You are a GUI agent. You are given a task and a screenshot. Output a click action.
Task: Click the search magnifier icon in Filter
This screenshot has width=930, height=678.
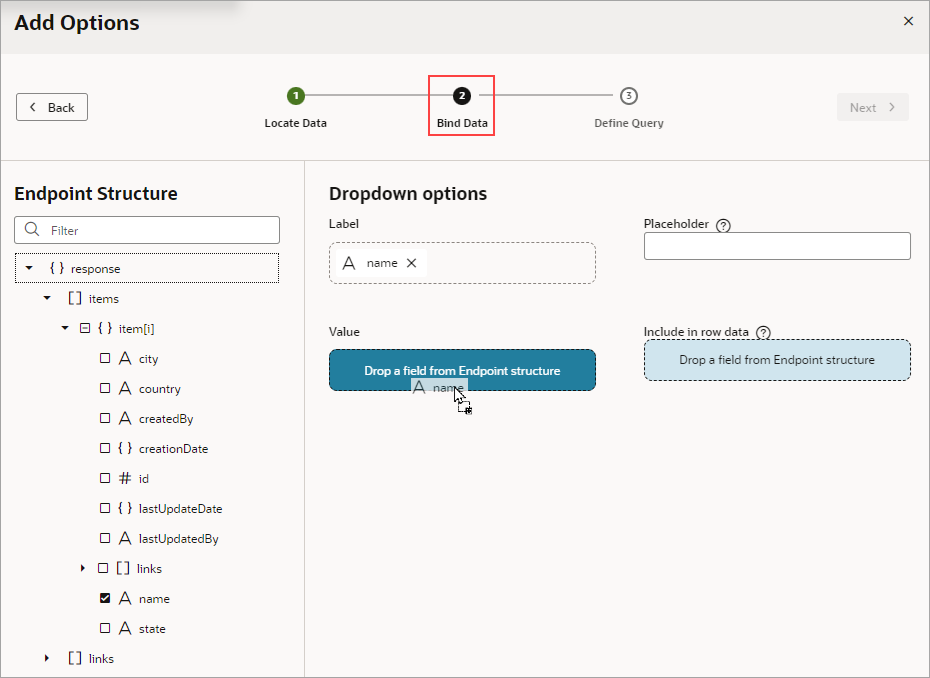click(x=32, y=230)
